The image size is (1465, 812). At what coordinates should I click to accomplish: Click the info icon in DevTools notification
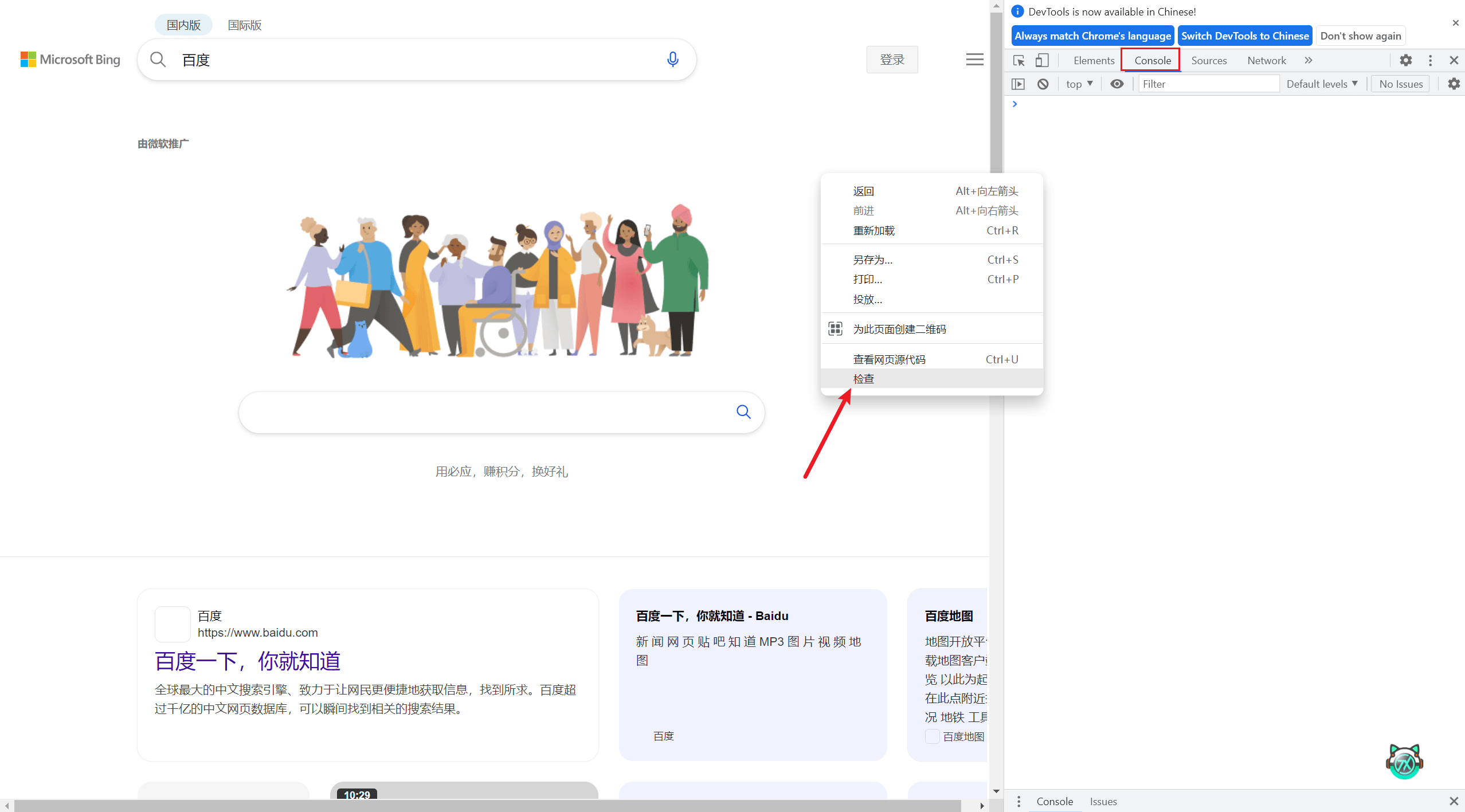pyautogui.click(x=1017, y=11)
